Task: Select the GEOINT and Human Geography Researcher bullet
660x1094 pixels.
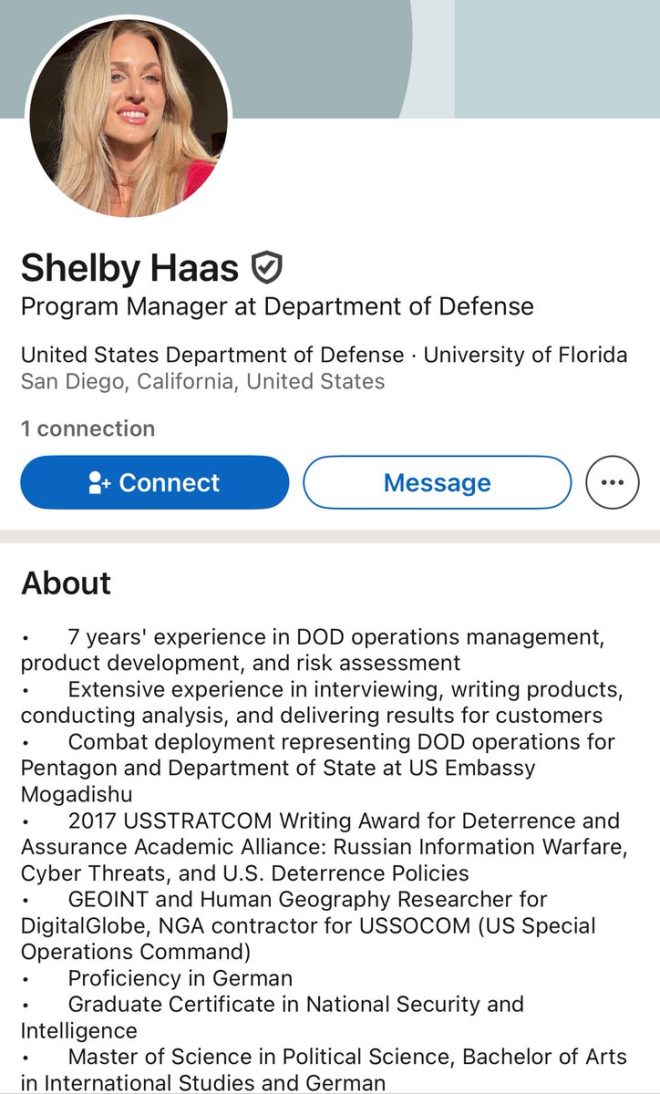Action: 308,925
